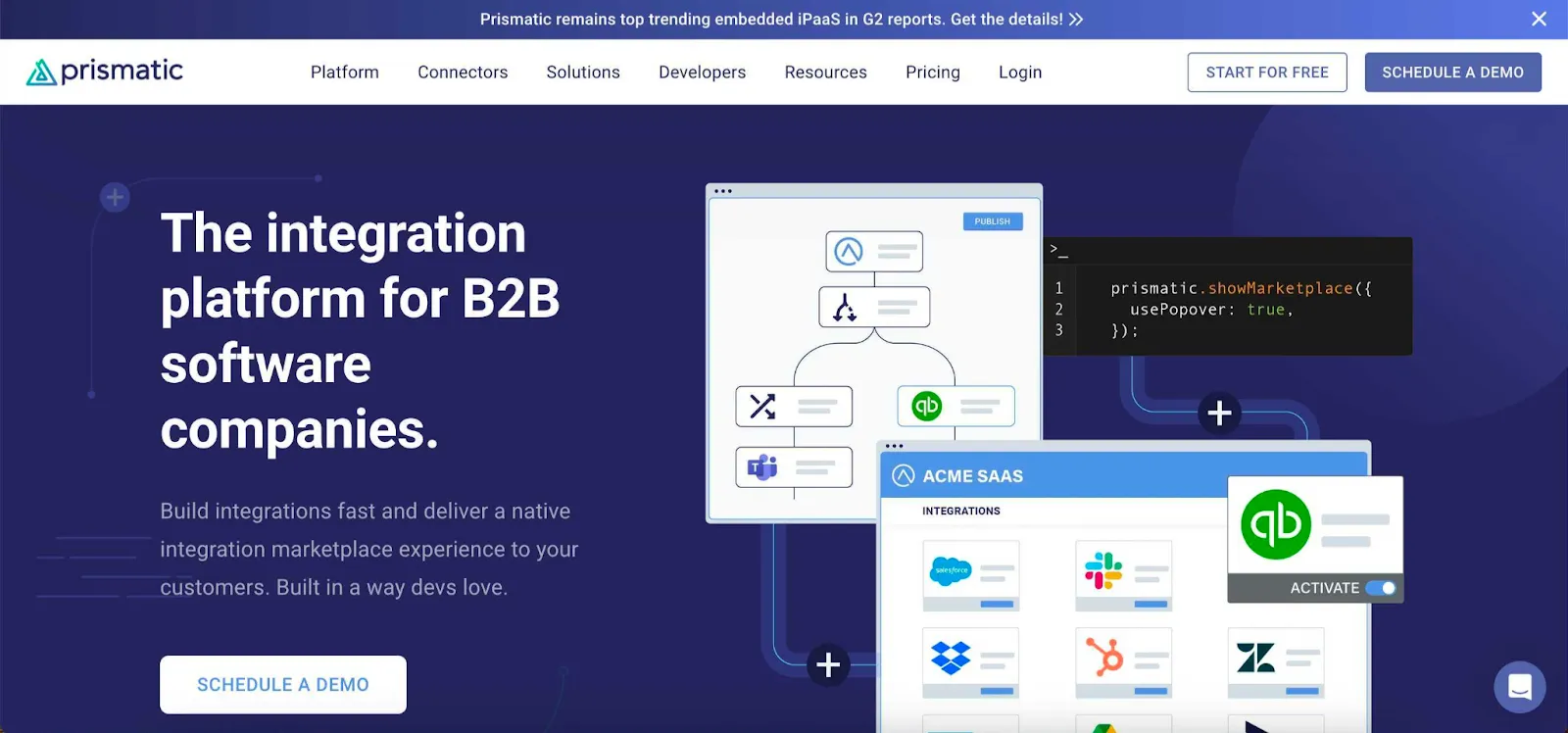Screen dimensions: 1568x733
Task: Click the plus circle left of the integrations panel
Action: 828,664
